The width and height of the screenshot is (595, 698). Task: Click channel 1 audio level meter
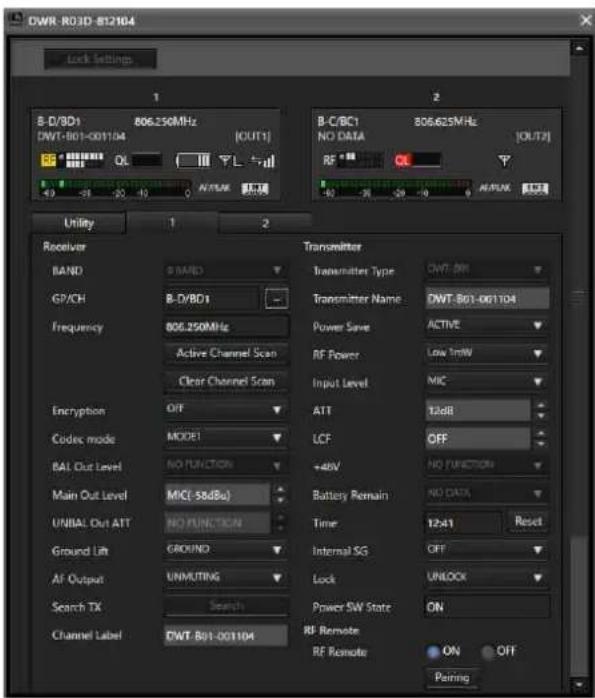click(115, 188)
